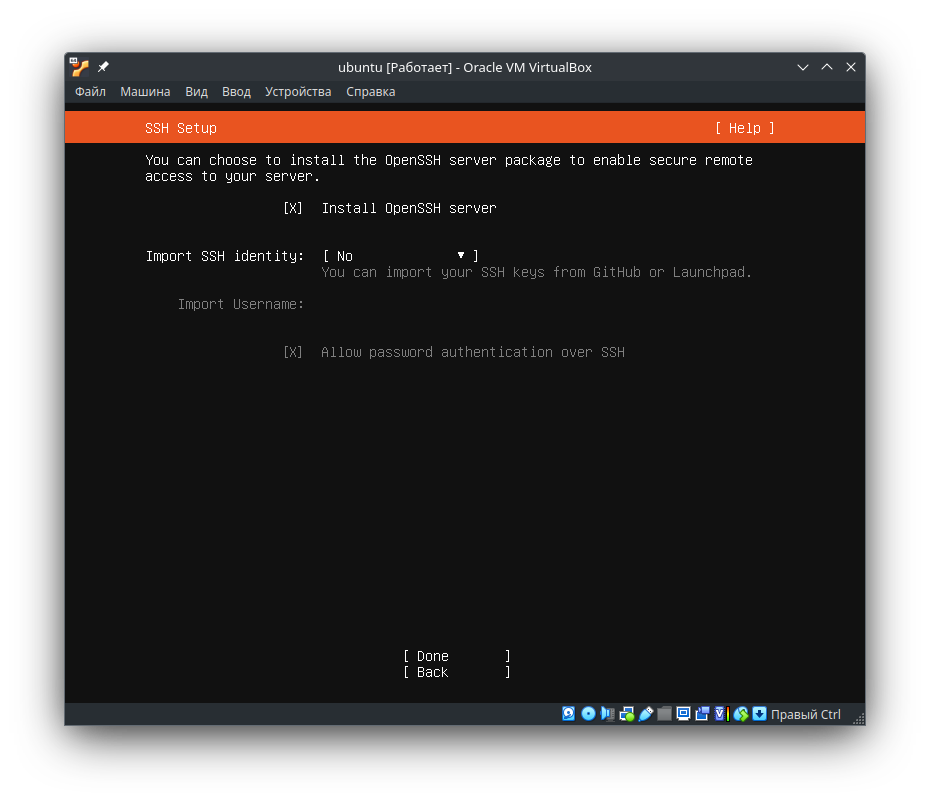This screenshot has height=802, width=930.
Task: Open the USB devices status icon
Action: point(646,713)
